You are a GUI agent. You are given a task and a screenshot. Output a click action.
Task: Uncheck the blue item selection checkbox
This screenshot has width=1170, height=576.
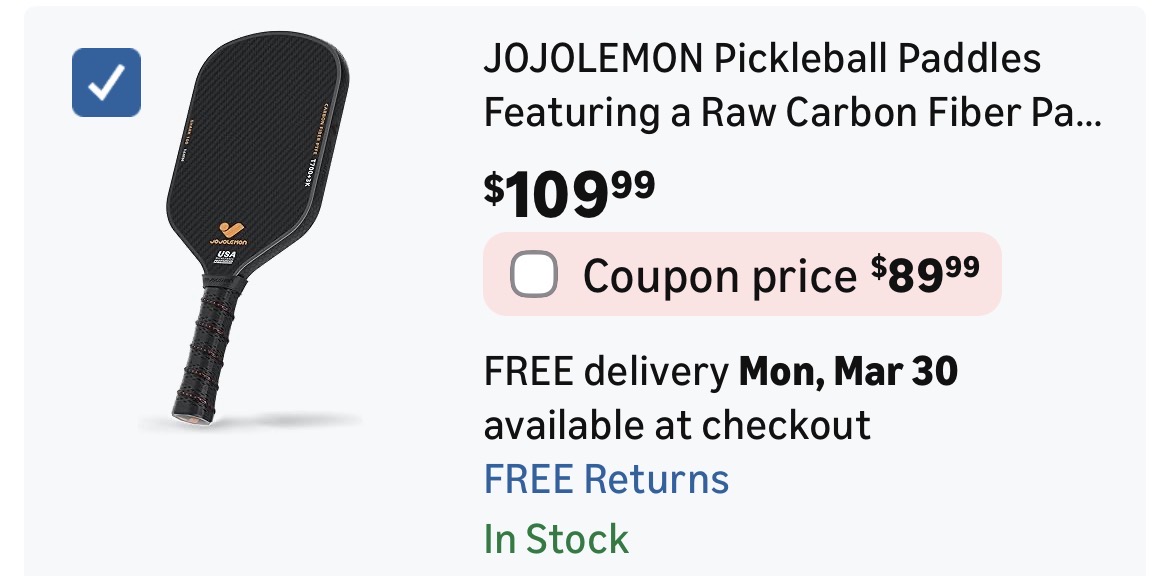pyautogui.click(x=106, y=83)
